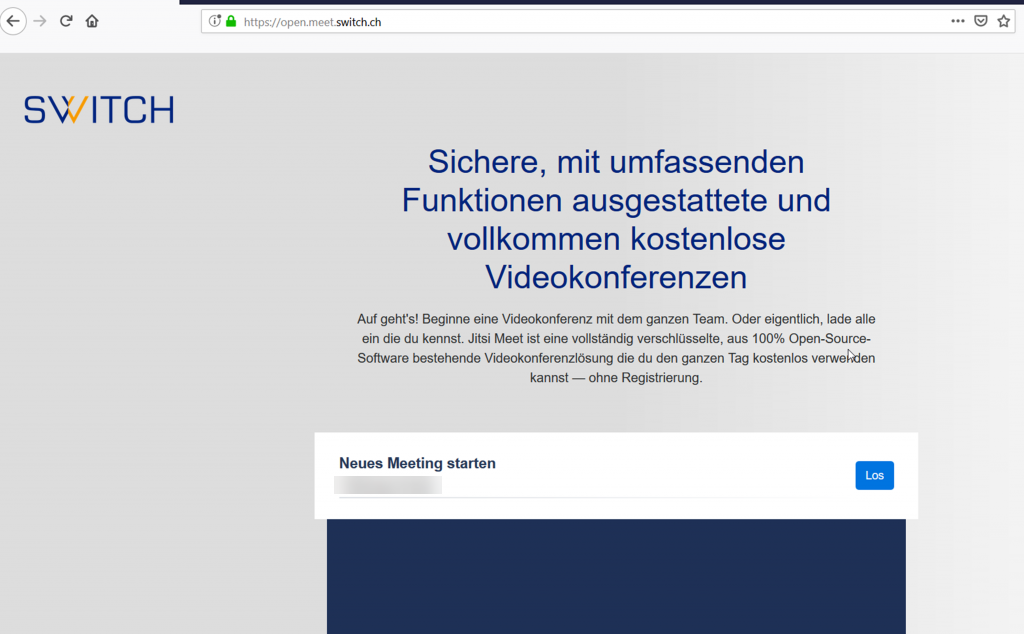This screenshot has width=1024, height=634.
Task: Show site information via the info icon
Action: [214, 22]
